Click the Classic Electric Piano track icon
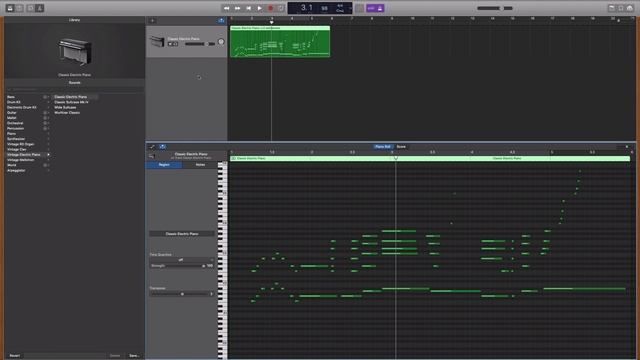Screen dimensions: 640x360 [157, 41]
